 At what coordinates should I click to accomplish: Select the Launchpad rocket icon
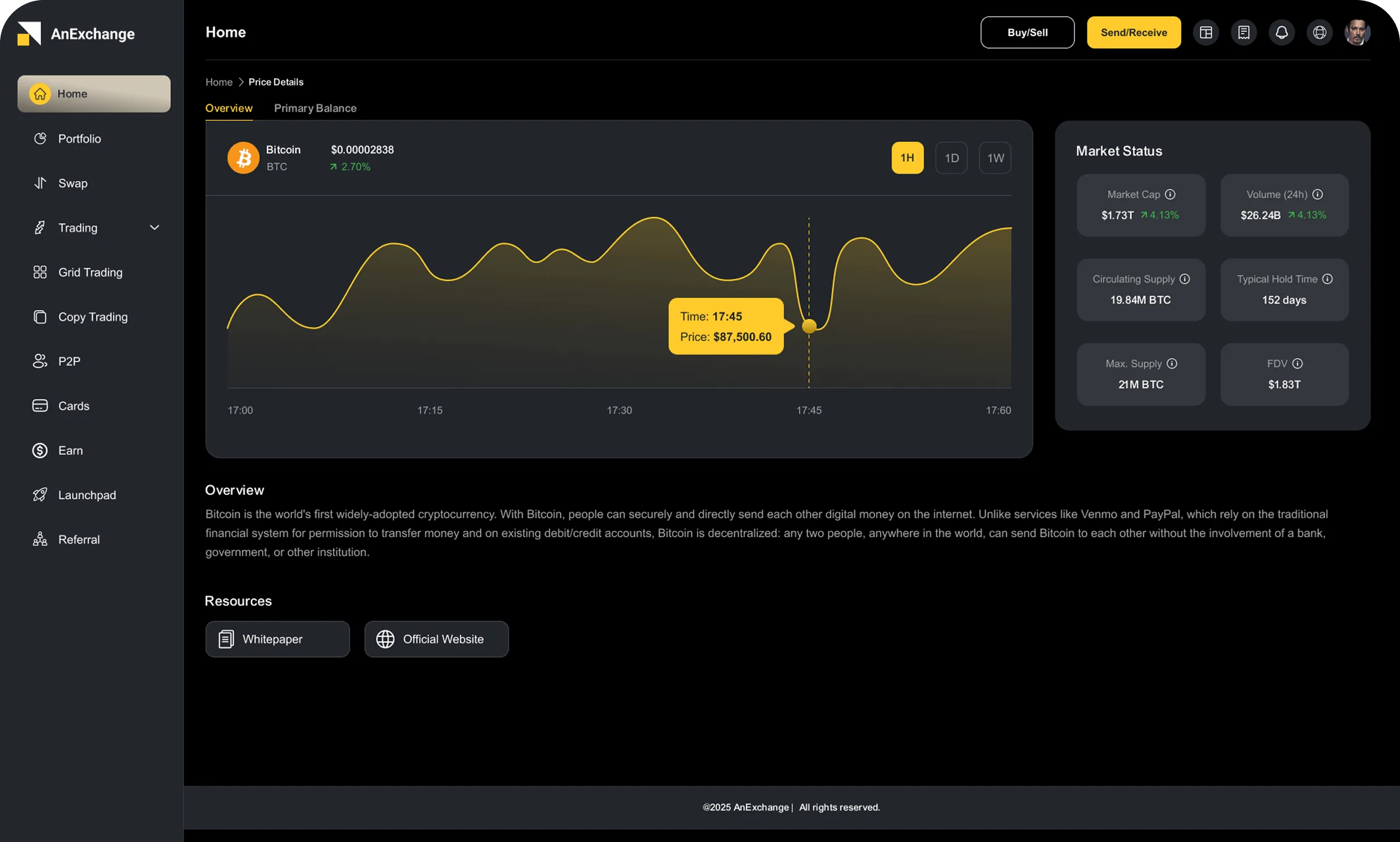click(x=40, y=494)
